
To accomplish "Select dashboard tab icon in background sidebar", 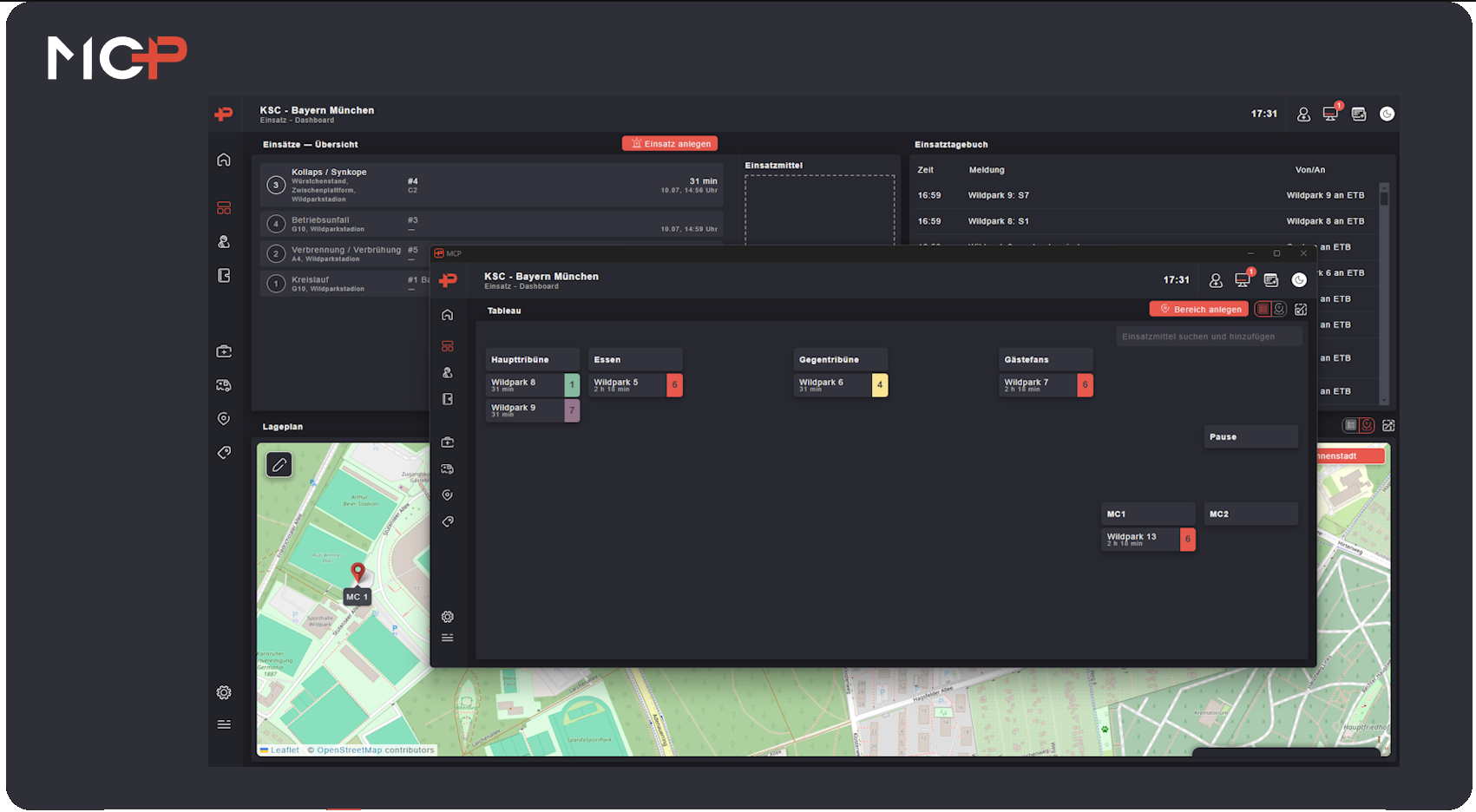I will pos(224,208).
